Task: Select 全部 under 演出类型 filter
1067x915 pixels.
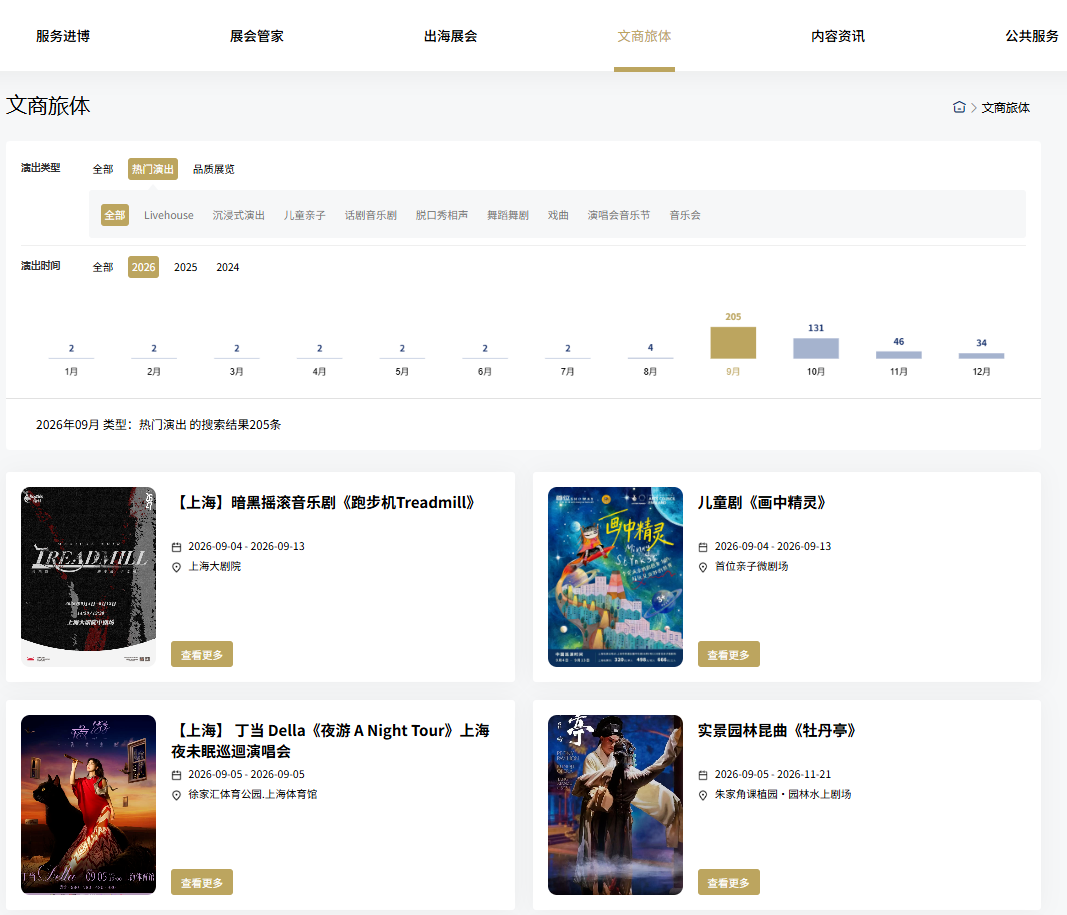Action: (103, 169)
